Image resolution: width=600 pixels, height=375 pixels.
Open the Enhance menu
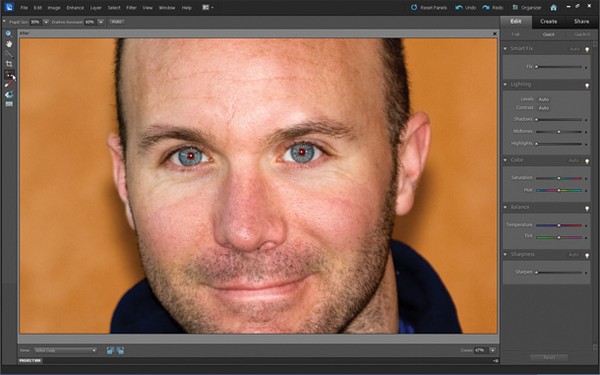point(75,8)
